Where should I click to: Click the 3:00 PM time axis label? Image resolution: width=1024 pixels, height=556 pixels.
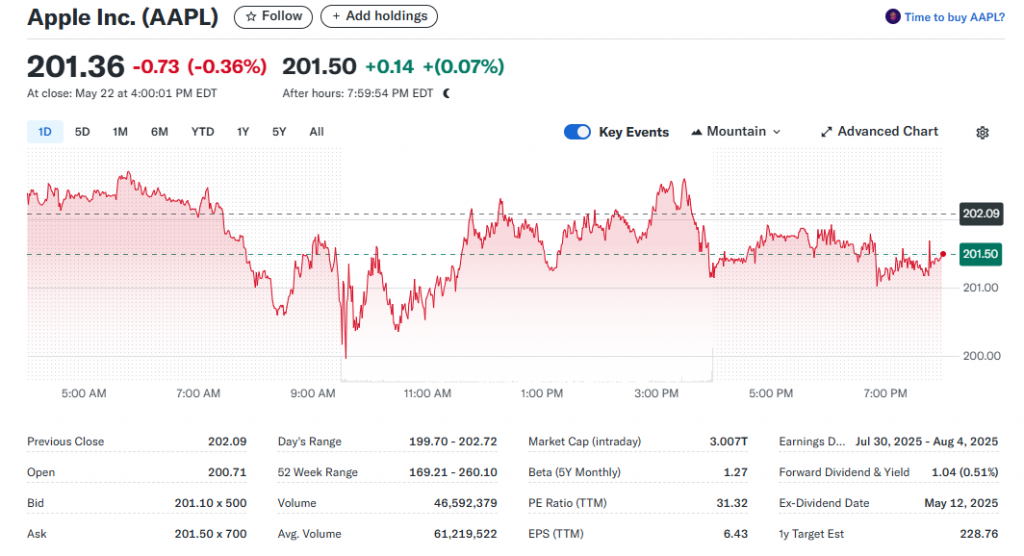point(656,393)
